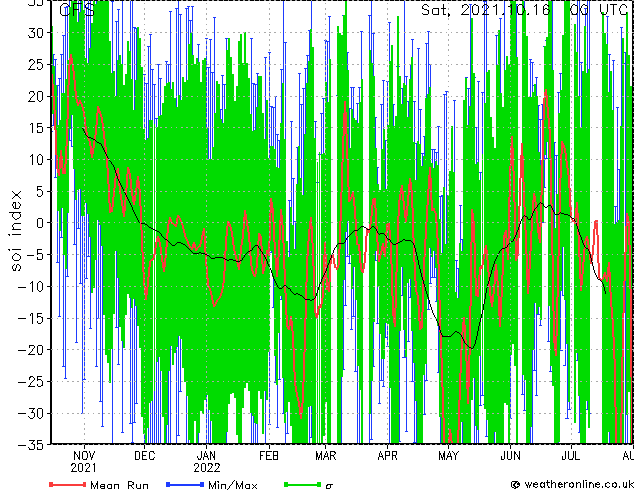Click the '-25' y-axis tick label
The width and height of the screenshot is (634, 490).
pyautogui.click(x=31, y=382)
